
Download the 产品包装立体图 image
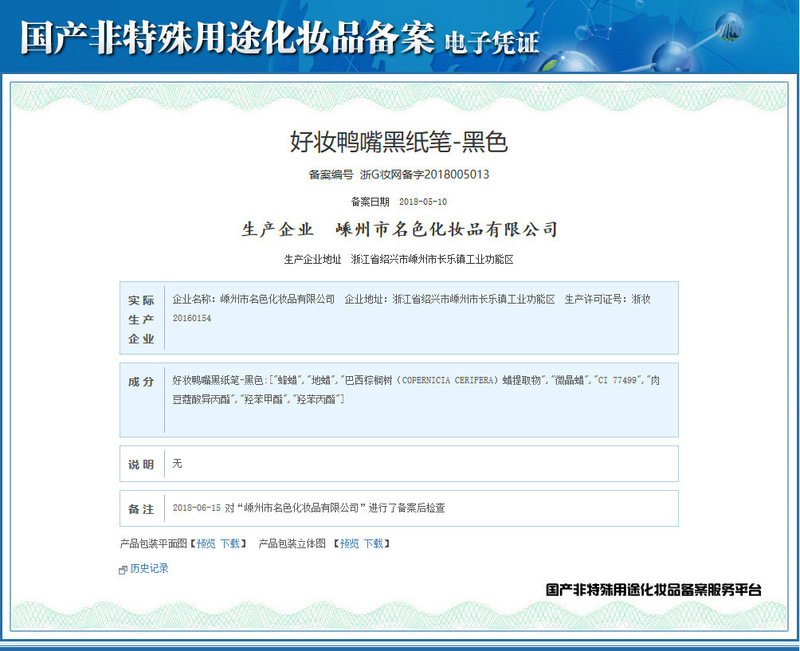pyautogui.click(x=373, y=544)
